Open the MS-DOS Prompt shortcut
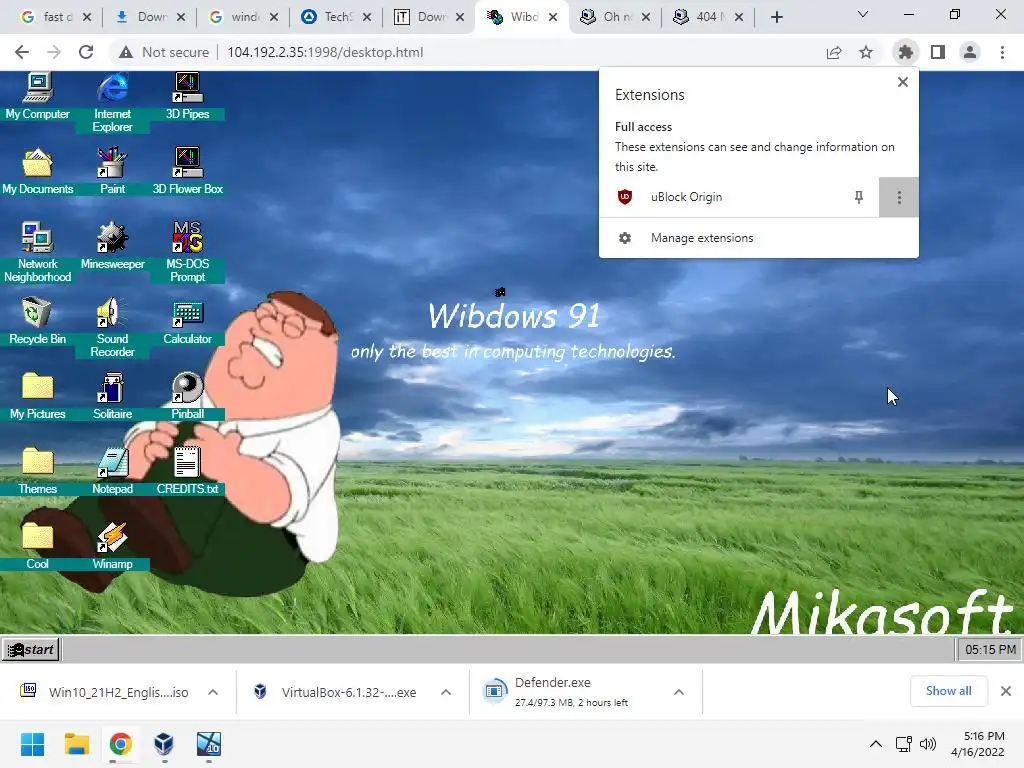The height and width of the screenshot is (768, 1024). [x=187, y=252]
